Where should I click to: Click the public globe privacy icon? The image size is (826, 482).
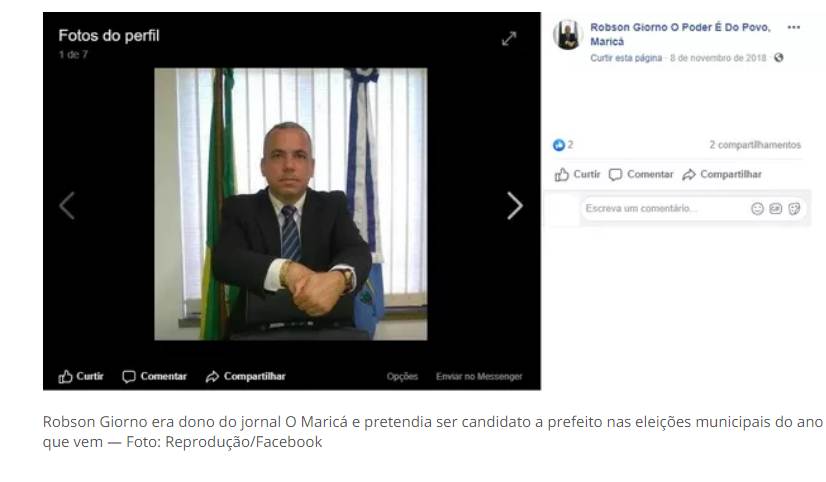coord(779,58)
